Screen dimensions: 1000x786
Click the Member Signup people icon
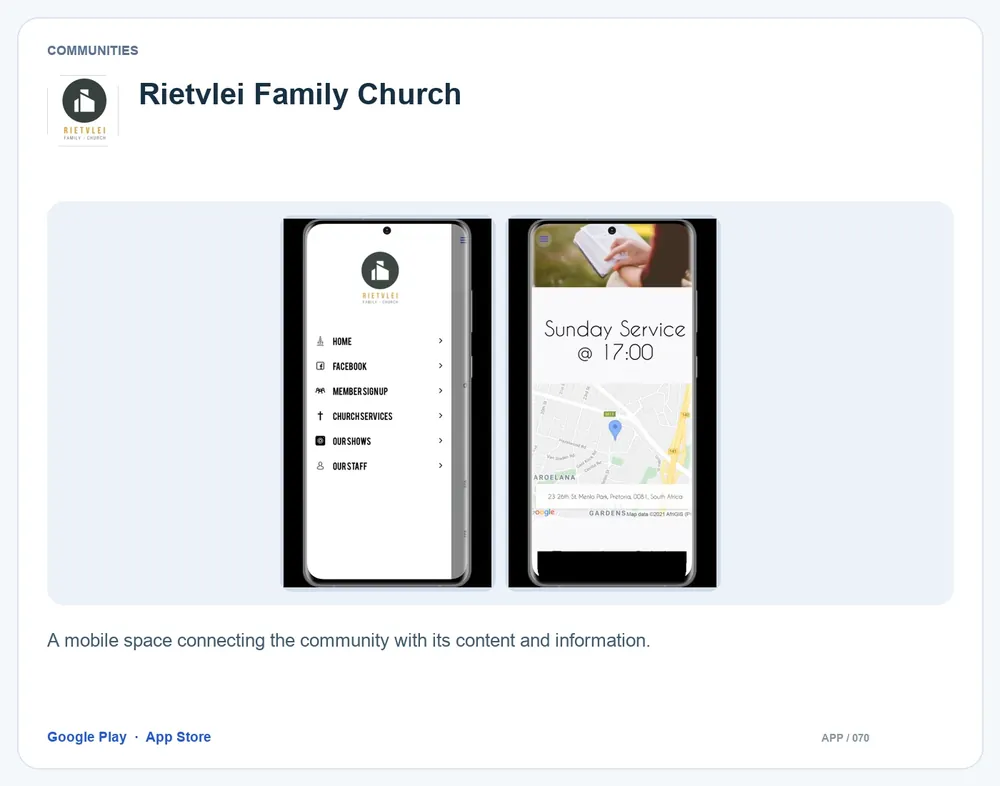tap(320, 391)
